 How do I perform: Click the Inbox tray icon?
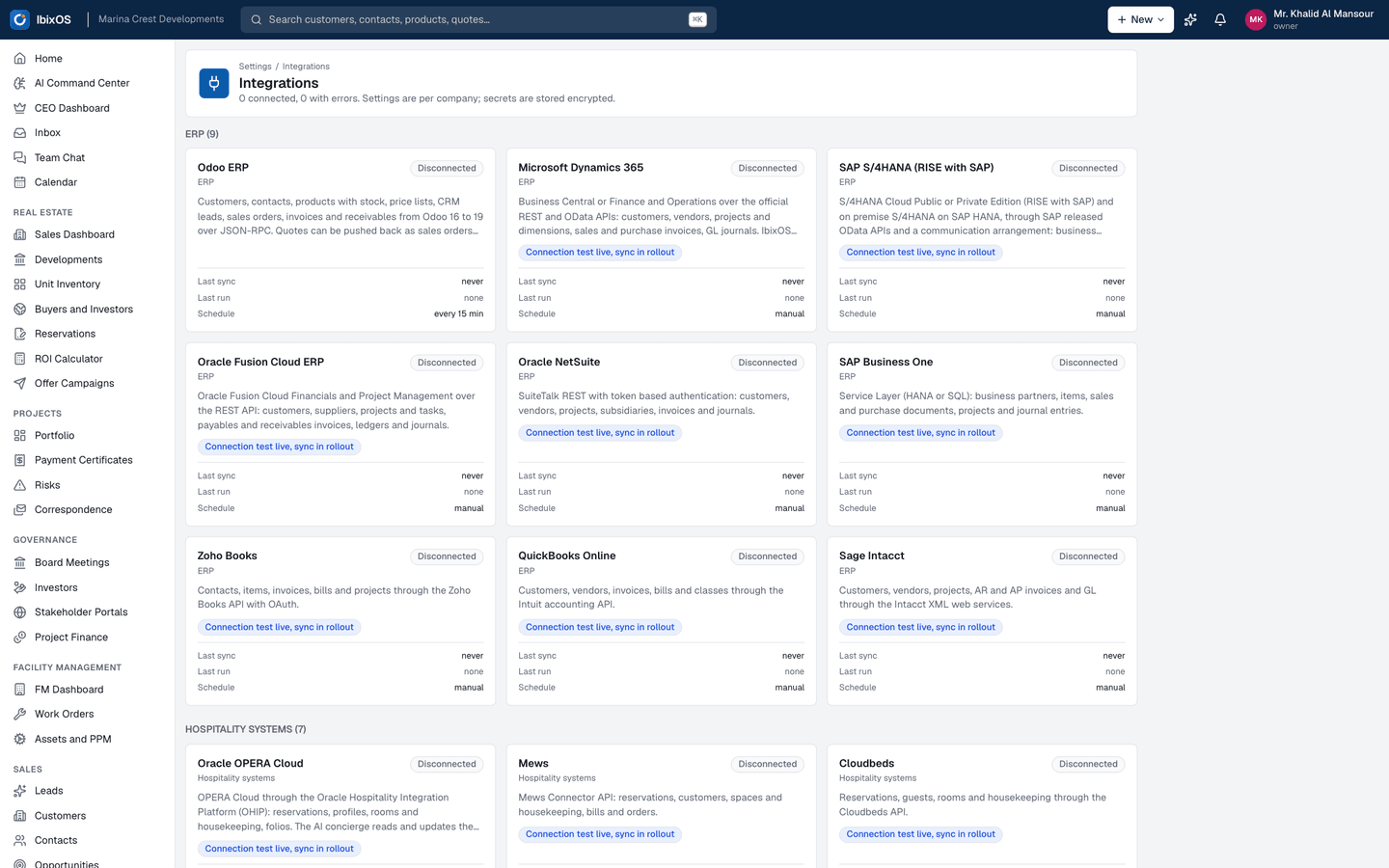pos(19,133)
